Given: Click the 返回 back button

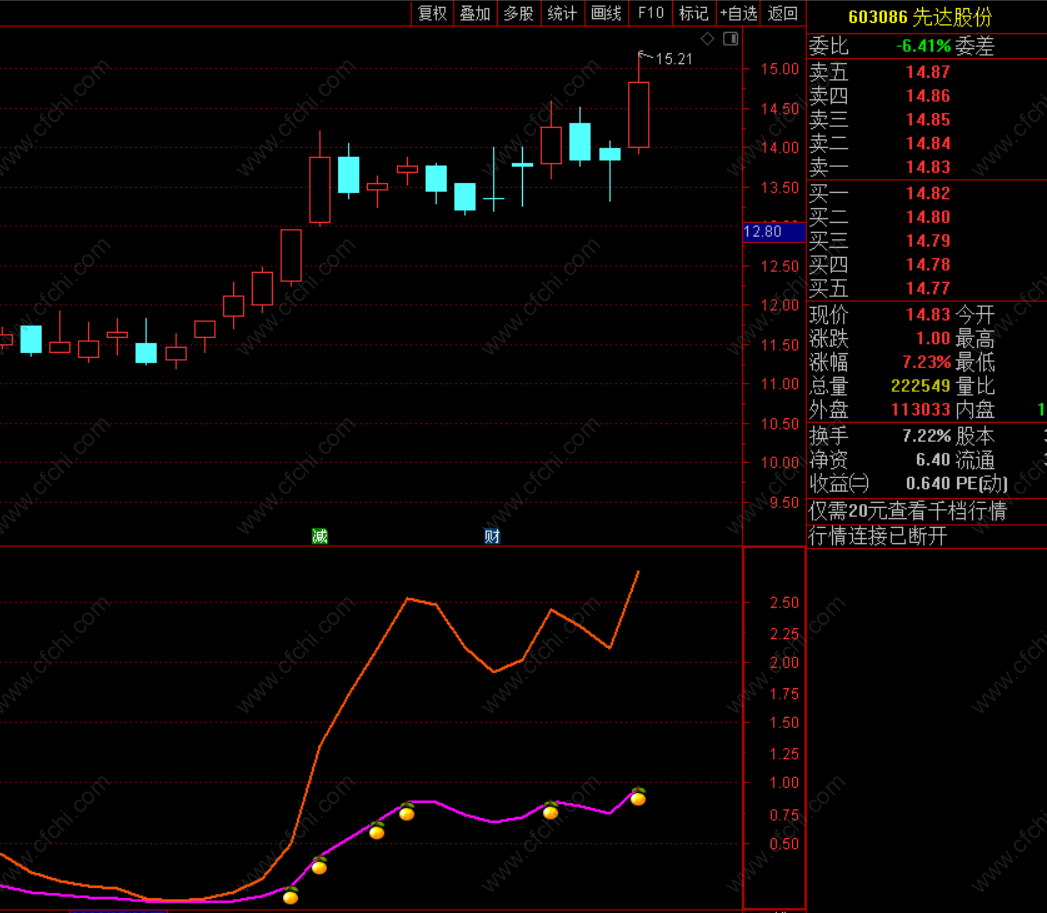Looking at the screenshot, I should pos(783,13).
